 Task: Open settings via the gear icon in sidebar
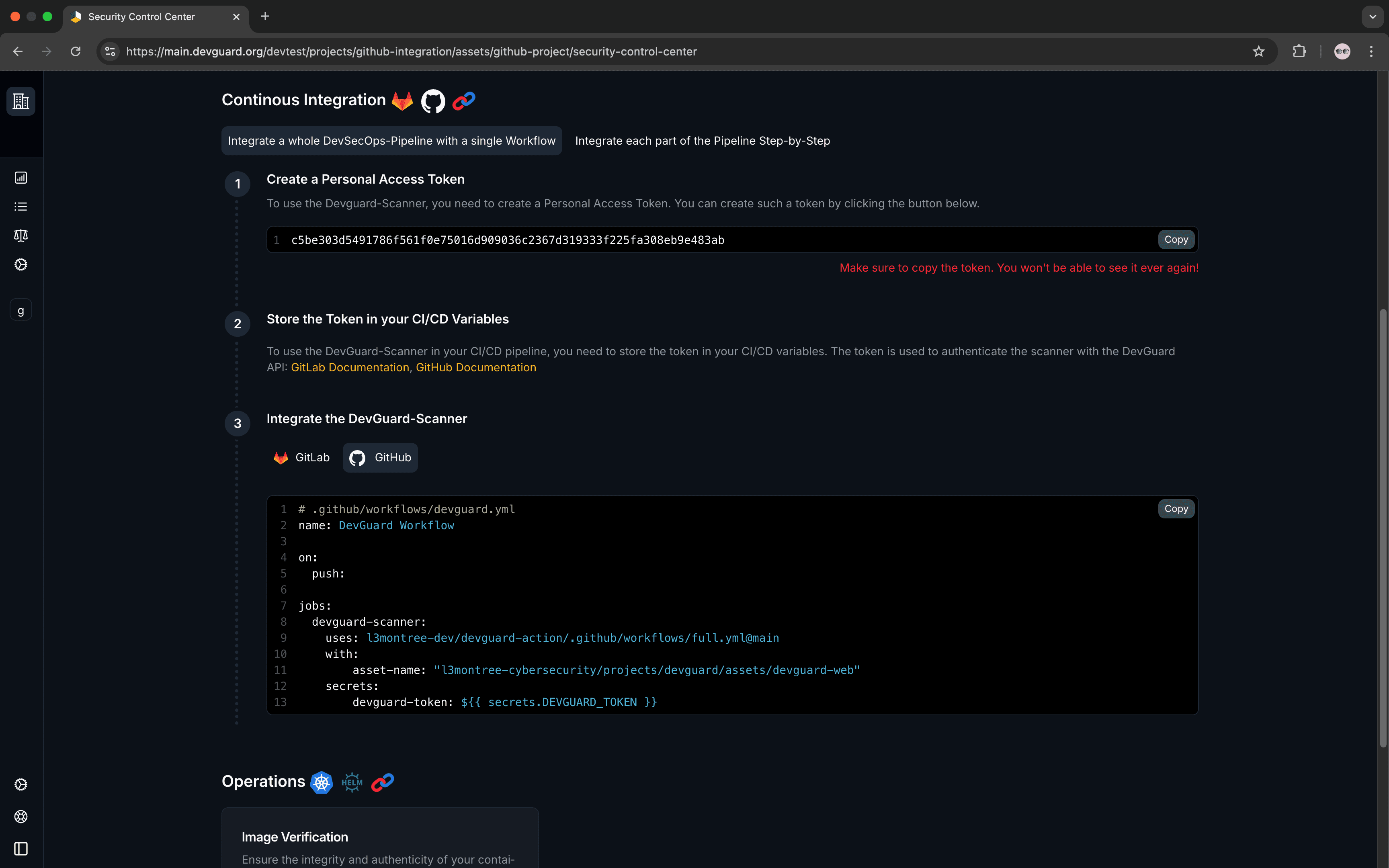coord(20,264)
